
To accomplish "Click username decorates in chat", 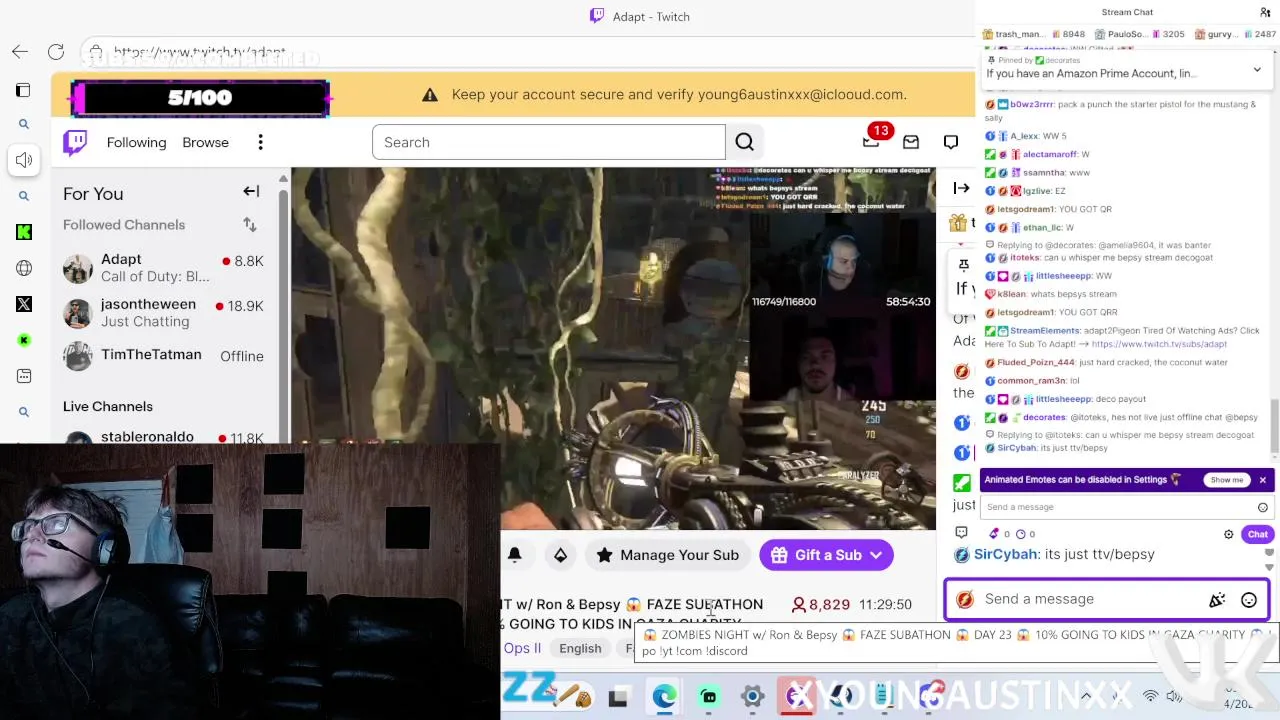I will tap(1044, 417).
